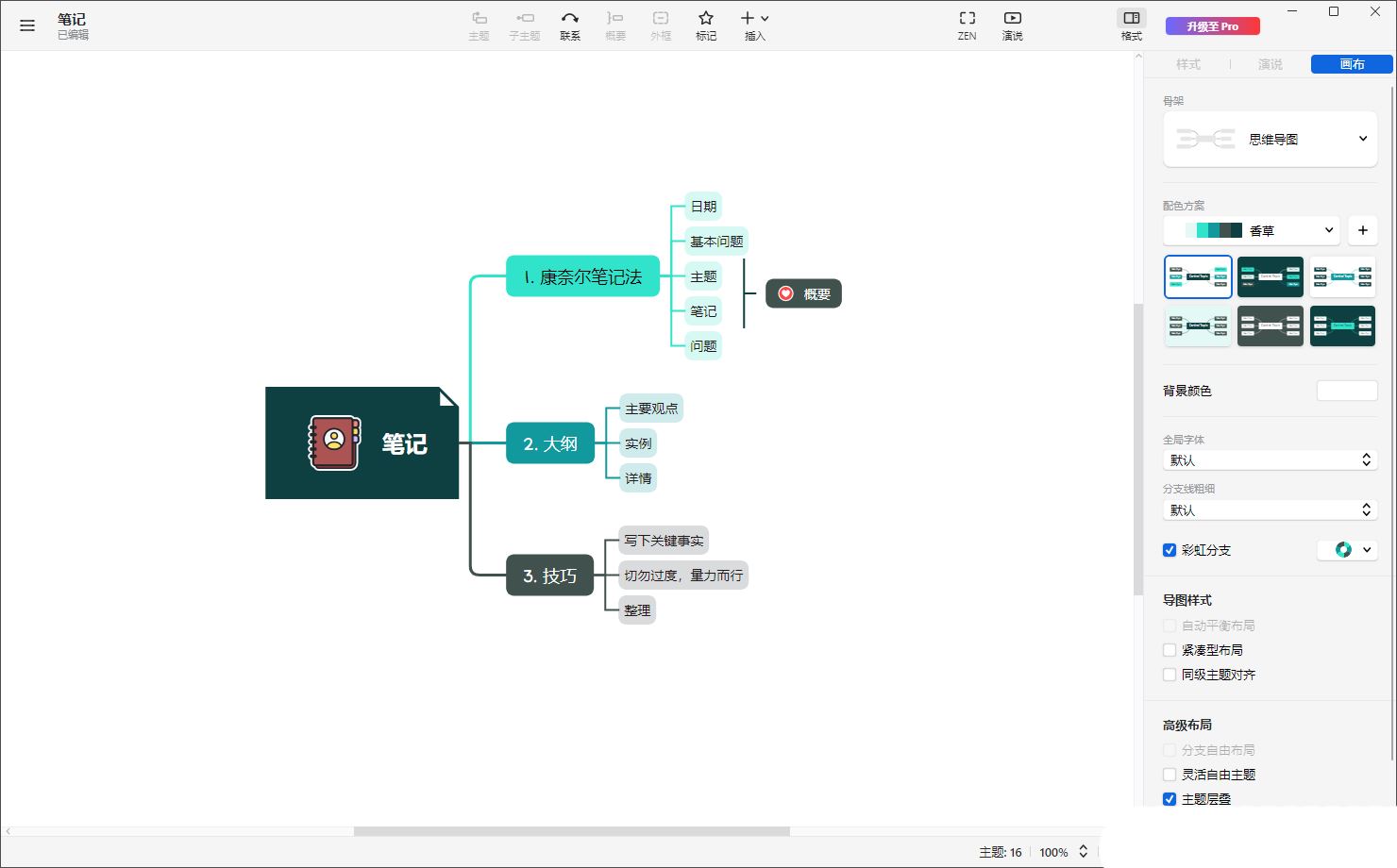
Task: Switch to the 演说 tab in panel
Action: click(x=1271, y=64)
